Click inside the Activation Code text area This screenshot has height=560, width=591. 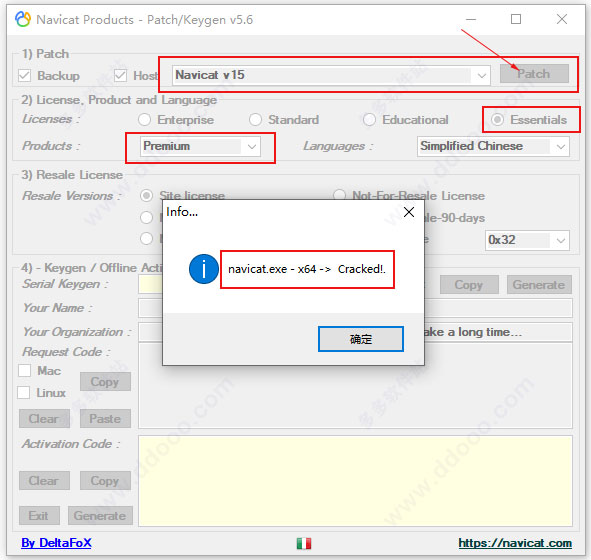point(355,481)
